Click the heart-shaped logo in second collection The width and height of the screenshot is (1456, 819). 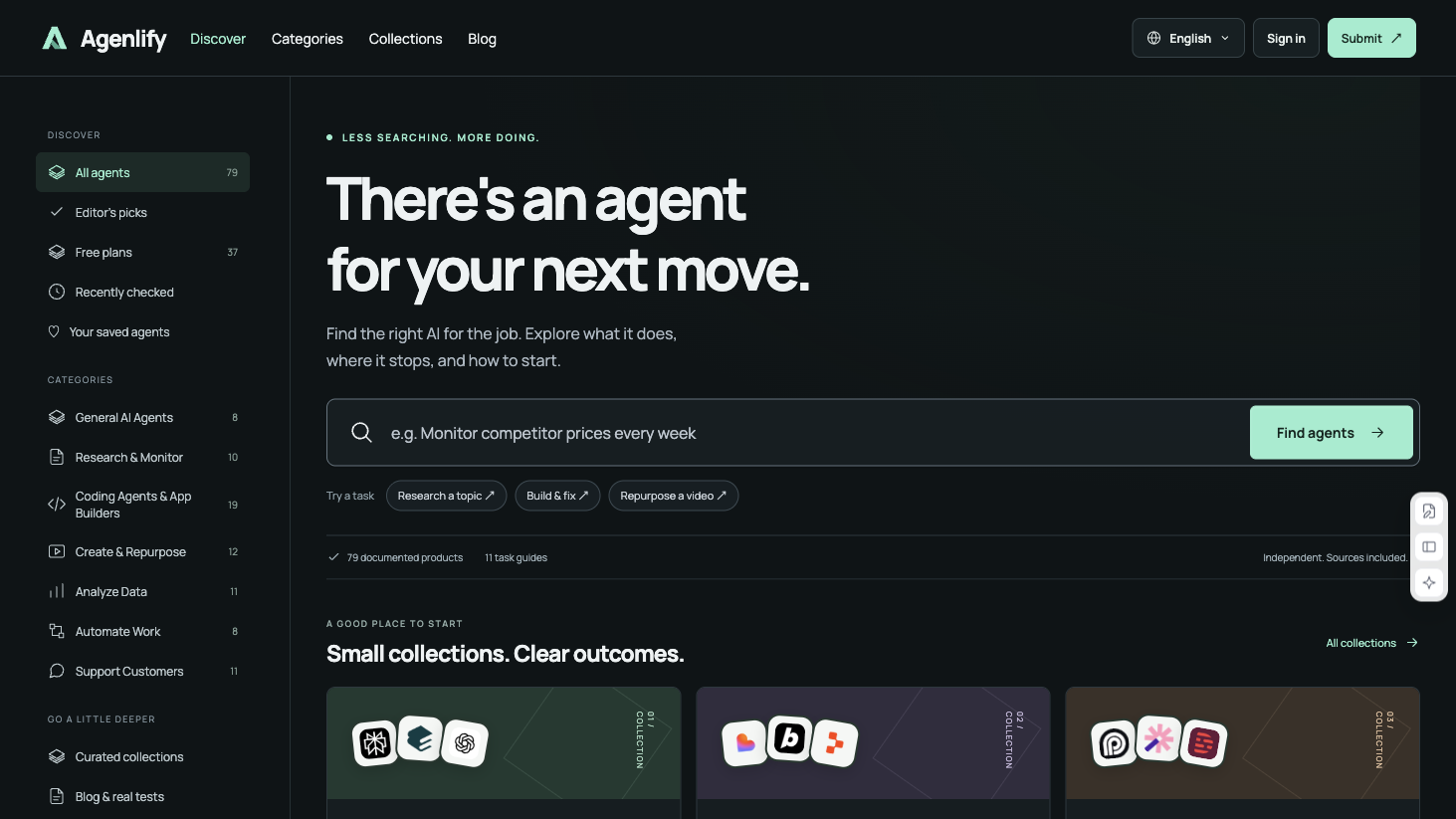click(745, 742)
